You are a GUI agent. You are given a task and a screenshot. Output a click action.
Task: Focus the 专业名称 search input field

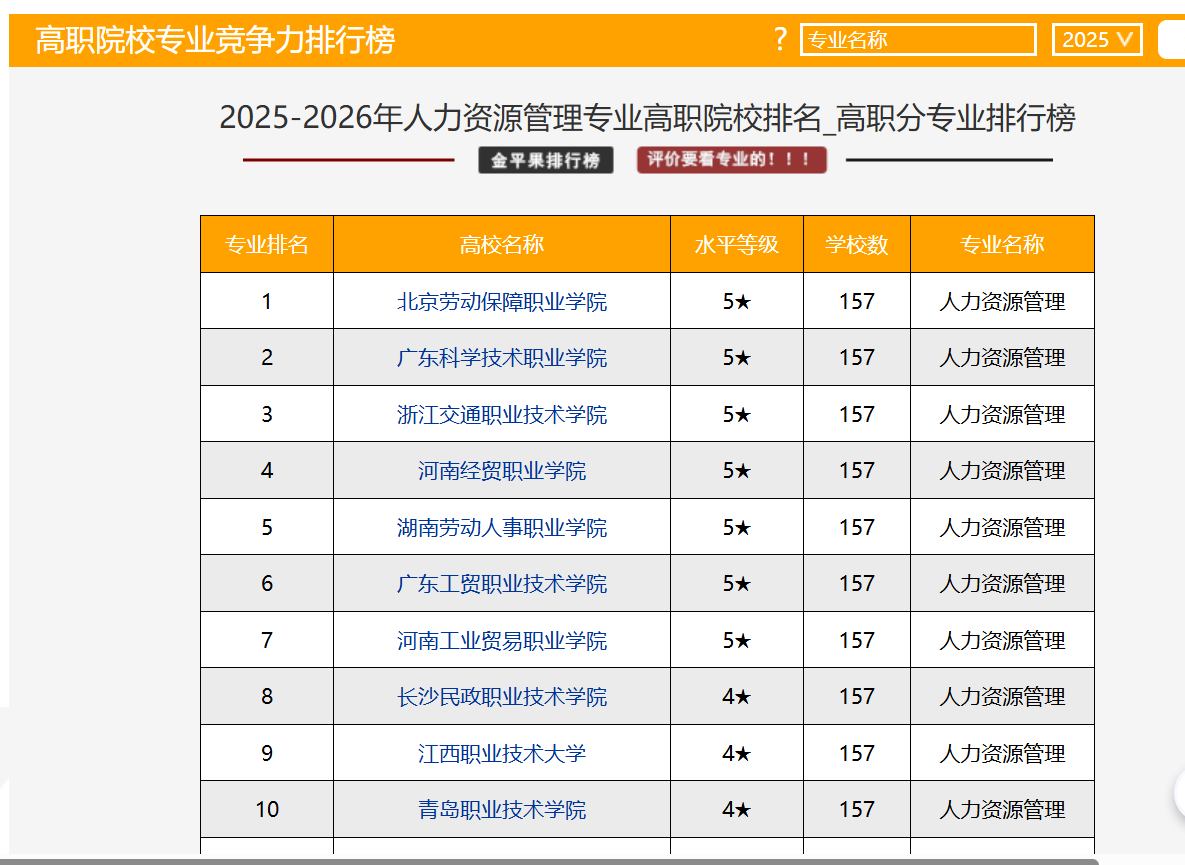[918, 39]
